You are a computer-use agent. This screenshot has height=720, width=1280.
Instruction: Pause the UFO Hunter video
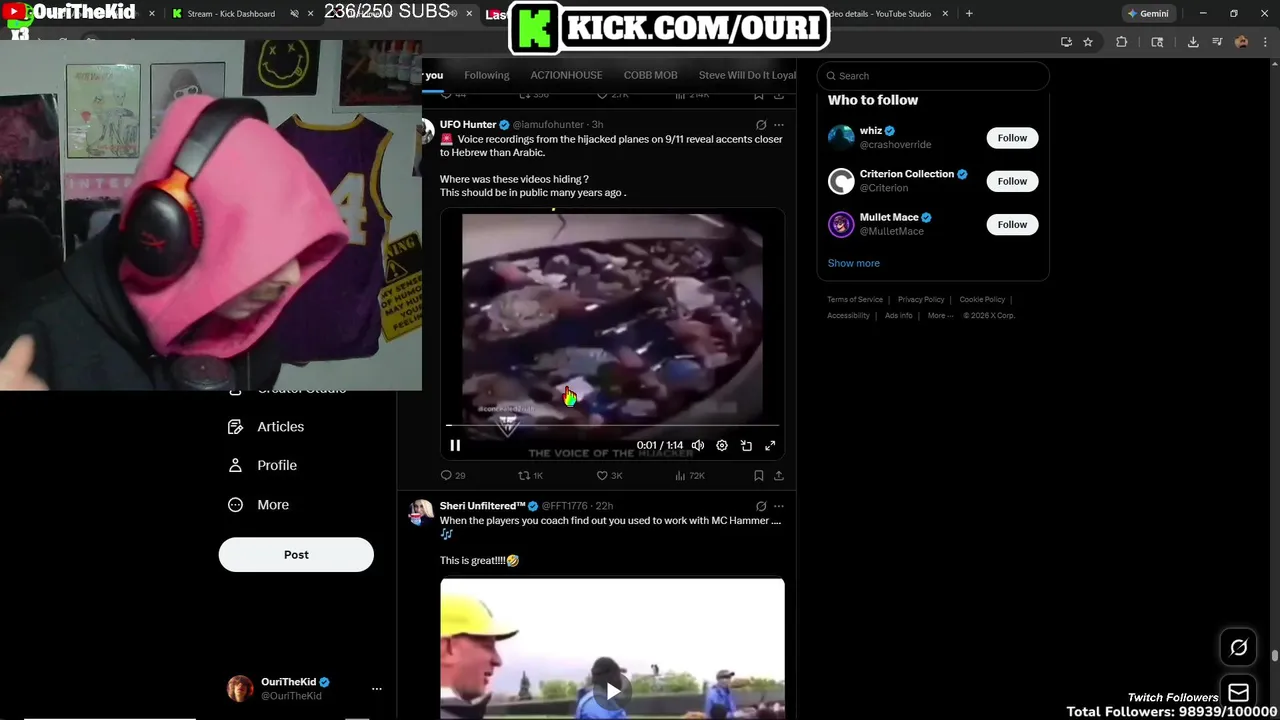(x=455, y=446)
